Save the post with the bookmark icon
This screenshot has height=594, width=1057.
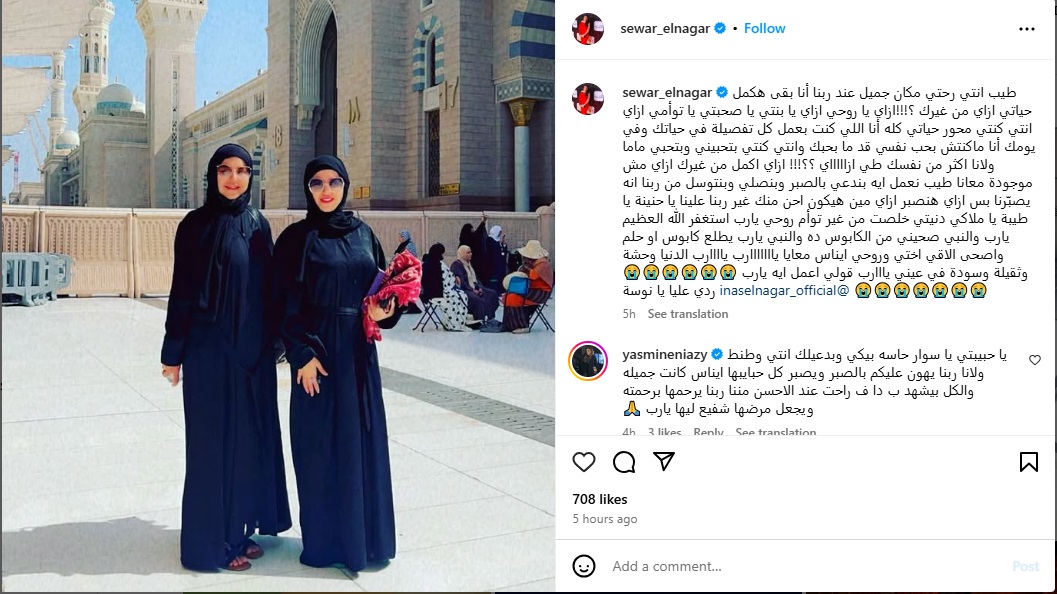(1029, 462)
